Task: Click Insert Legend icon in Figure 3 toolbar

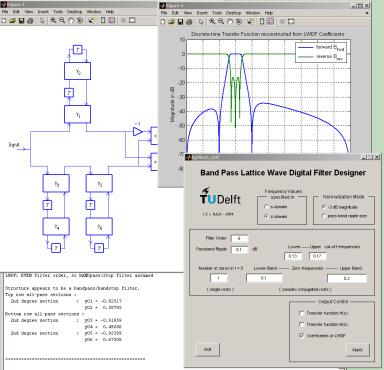Action: pyautogui.click(x=112, y=21)
